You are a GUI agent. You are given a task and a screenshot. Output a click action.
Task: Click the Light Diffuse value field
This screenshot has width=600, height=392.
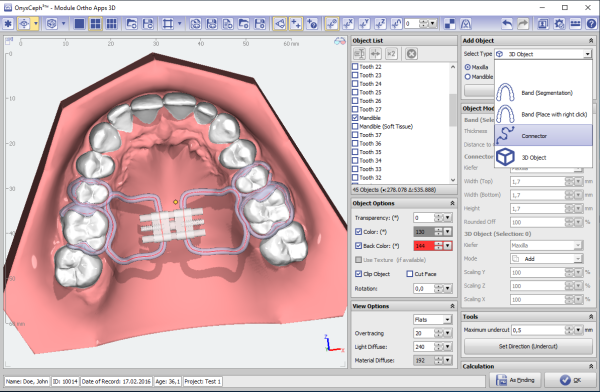click(x=424, y=347)
